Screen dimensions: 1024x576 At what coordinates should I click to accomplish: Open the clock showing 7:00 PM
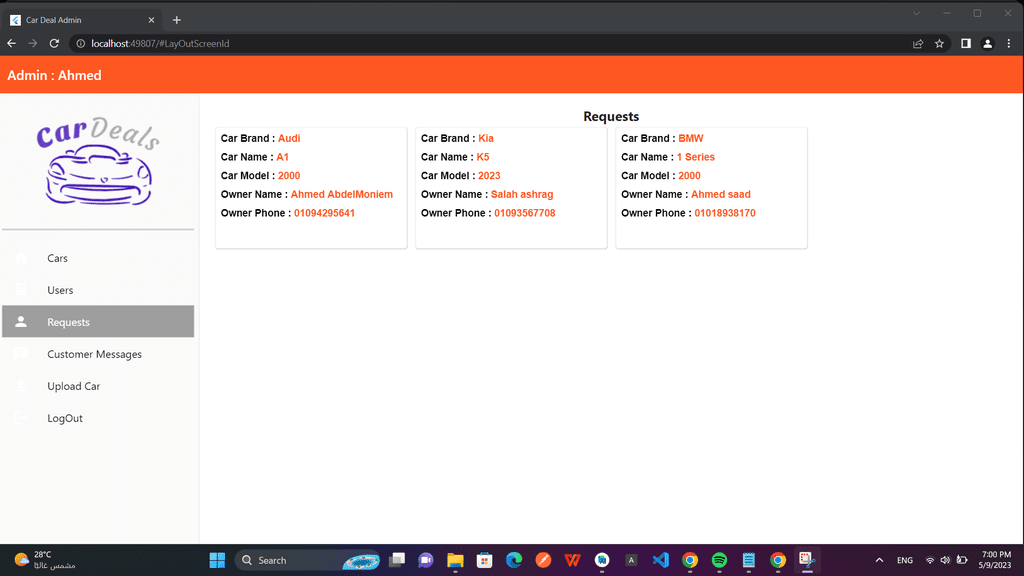(x=995, y=560)
